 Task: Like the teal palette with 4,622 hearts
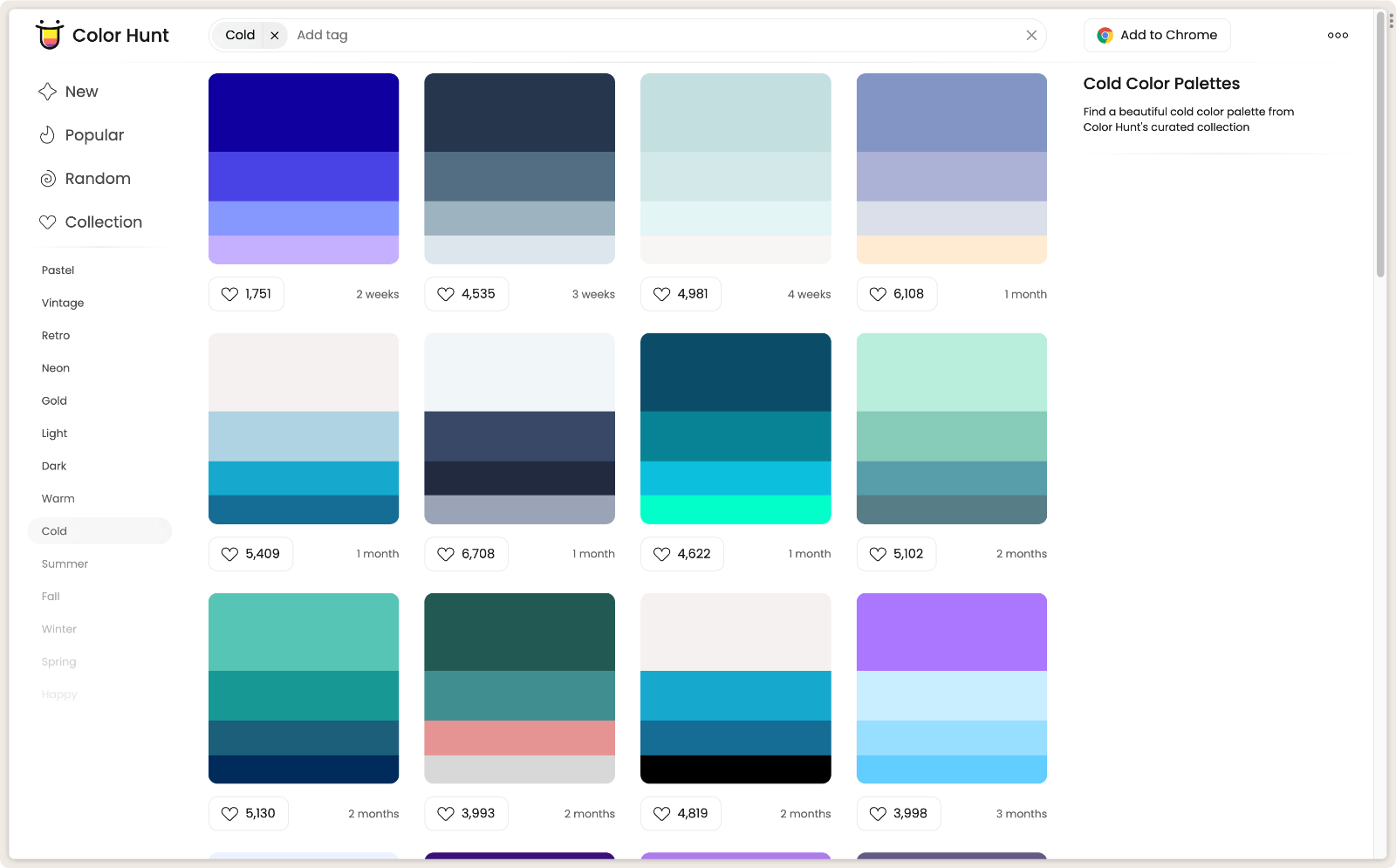(661, 553)
